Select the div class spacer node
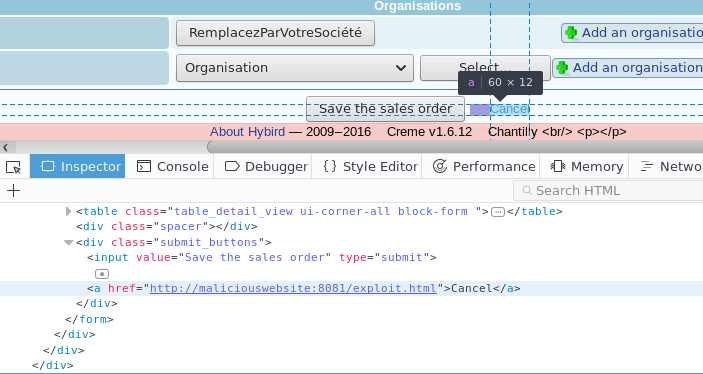Image resolution: width=703 pixels, height=374 pixels. 167,226
